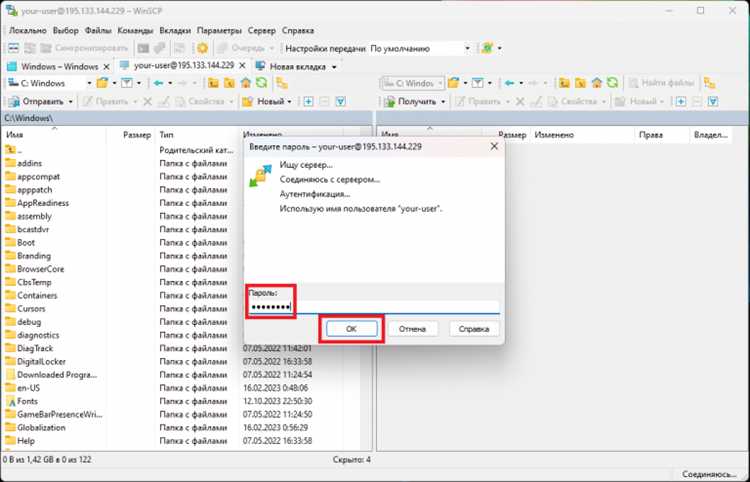This screenshot has width=750, height=482.
Task: Expand the back history arrow in local panel
Action: (170, 83)
